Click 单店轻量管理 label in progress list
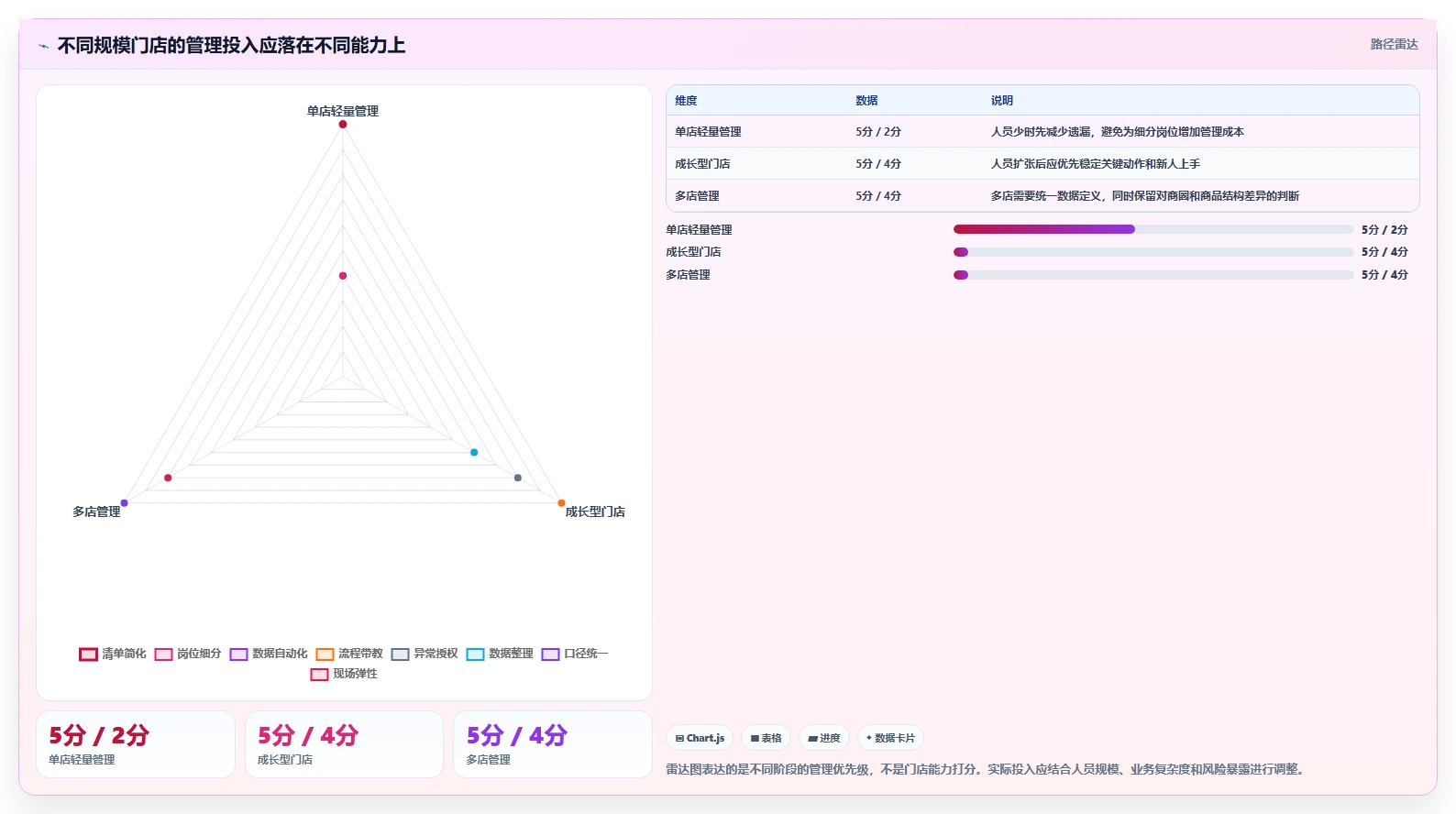This screenshot has height=814, width=1456. tap(699, 230)
